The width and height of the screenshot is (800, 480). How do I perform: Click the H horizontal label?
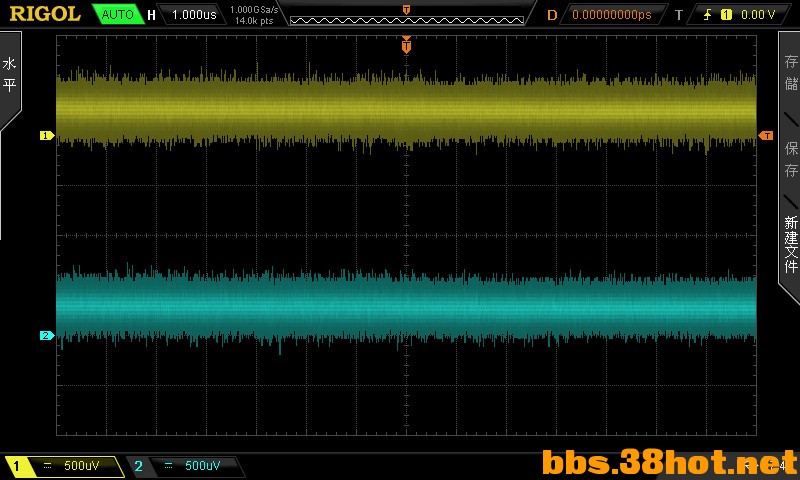pos(151,15)
